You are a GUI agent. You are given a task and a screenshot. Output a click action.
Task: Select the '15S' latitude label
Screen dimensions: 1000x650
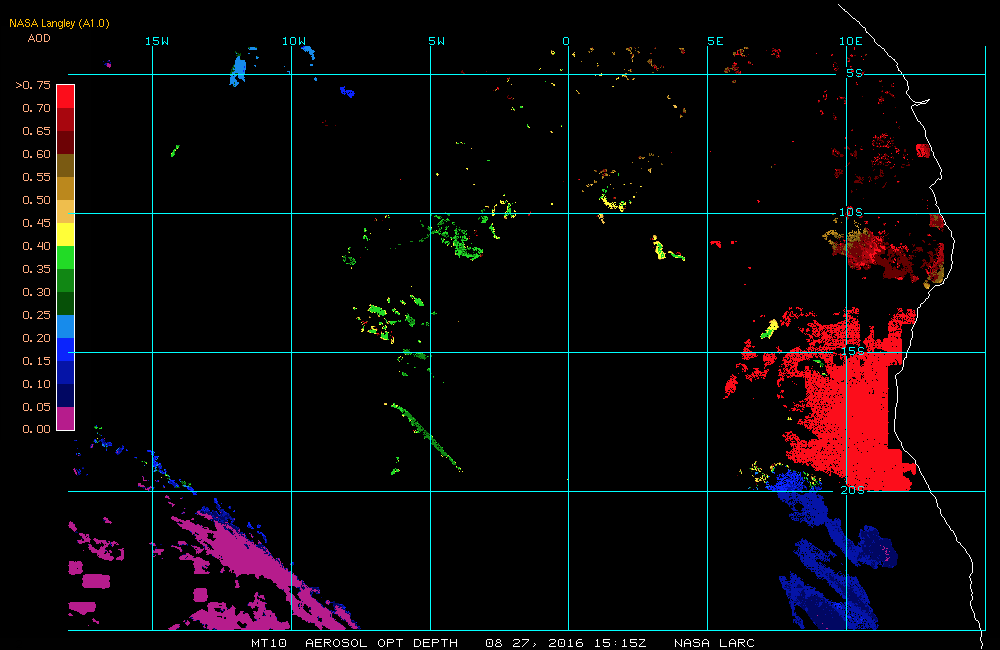(853, 351)
